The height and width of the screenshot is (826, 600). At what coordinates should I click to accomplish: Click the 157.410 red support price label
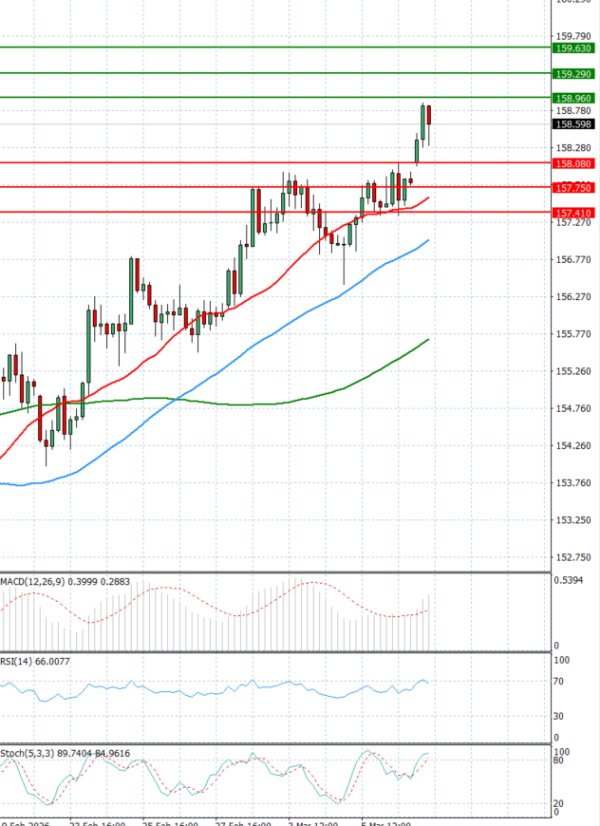[573, 212]
